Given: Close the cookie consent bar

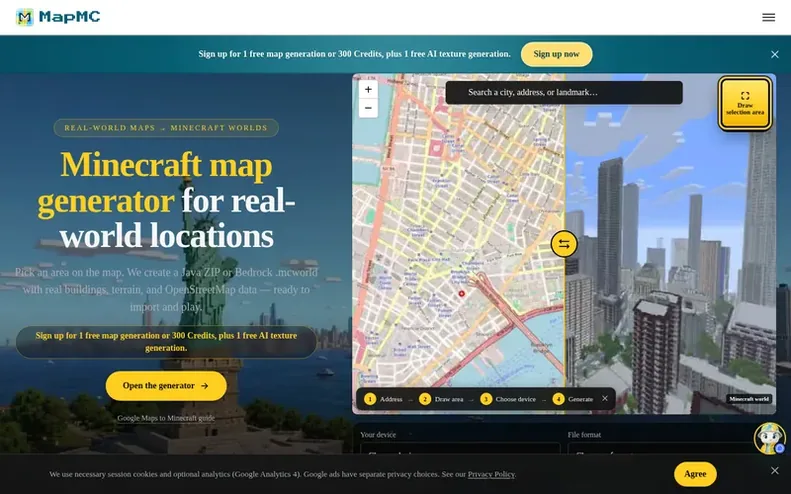Looking at the screenshot, I should [775, 470].
